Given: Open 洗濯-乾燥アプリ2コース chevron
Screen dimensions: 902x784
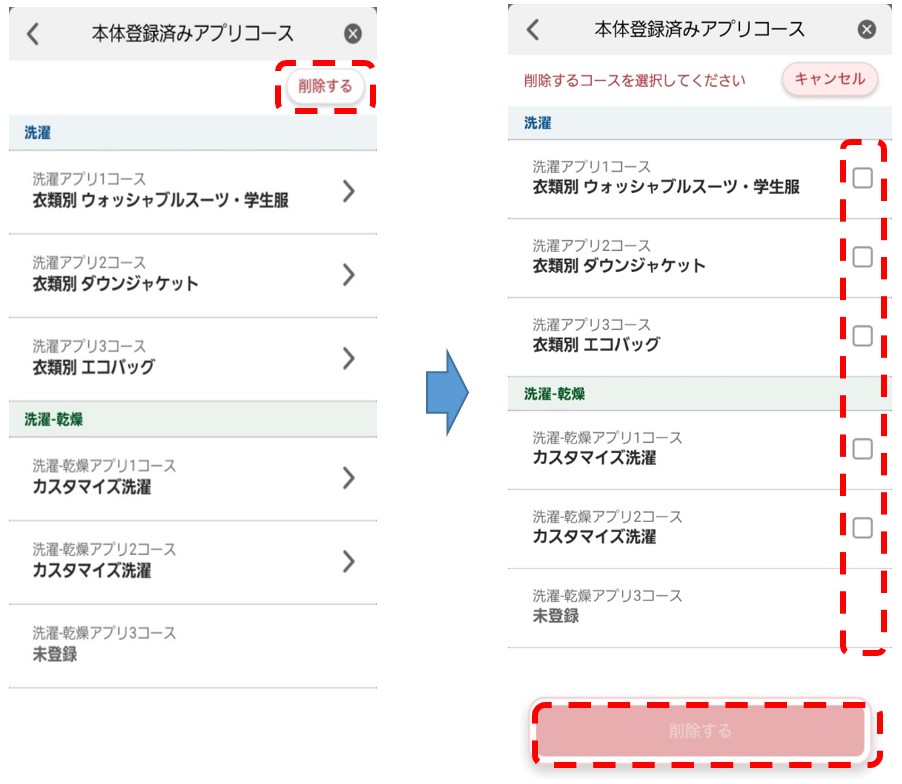Looking at the screenshot, I should click(349, 561).
